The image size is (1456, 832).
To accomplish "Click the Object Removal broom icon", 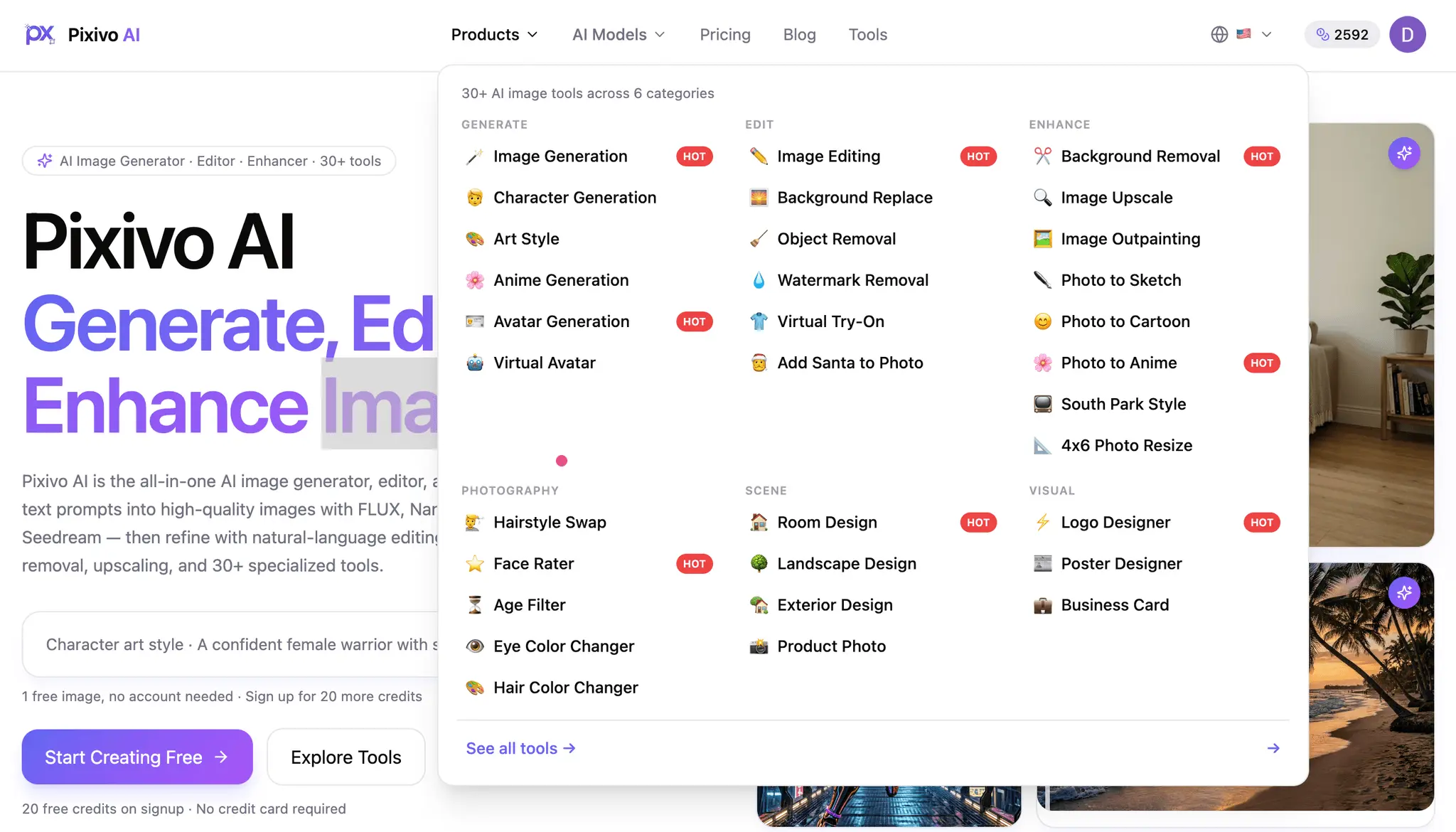I will point(759,239).
